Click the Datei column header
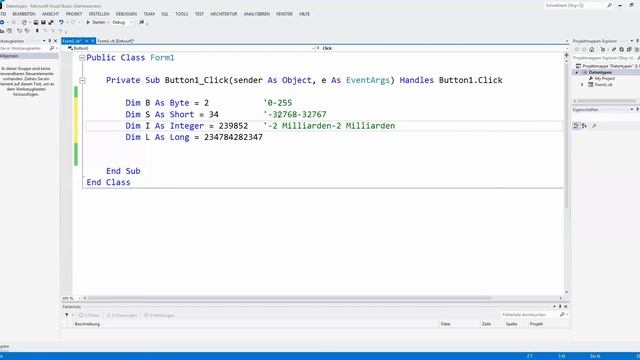Screen dimensions: 640x360 pos(445,324)
